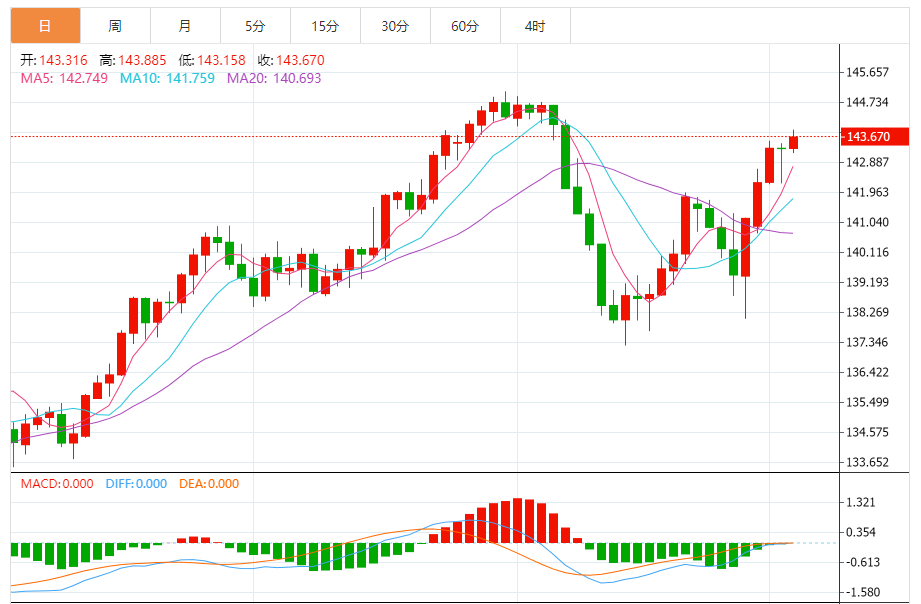Switch to the 周 (weekly) tab

115,26
